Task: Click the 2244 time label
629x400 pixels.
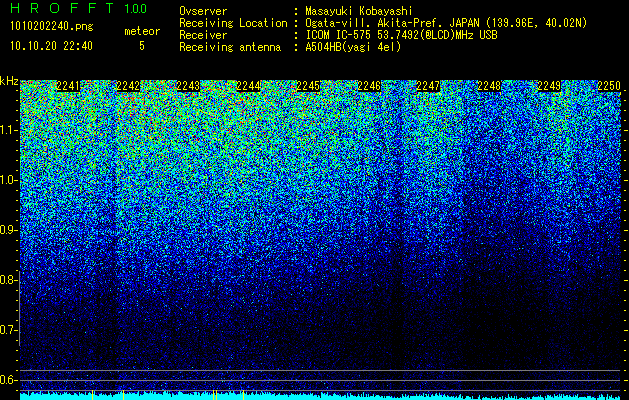Action: click(248, 86)
